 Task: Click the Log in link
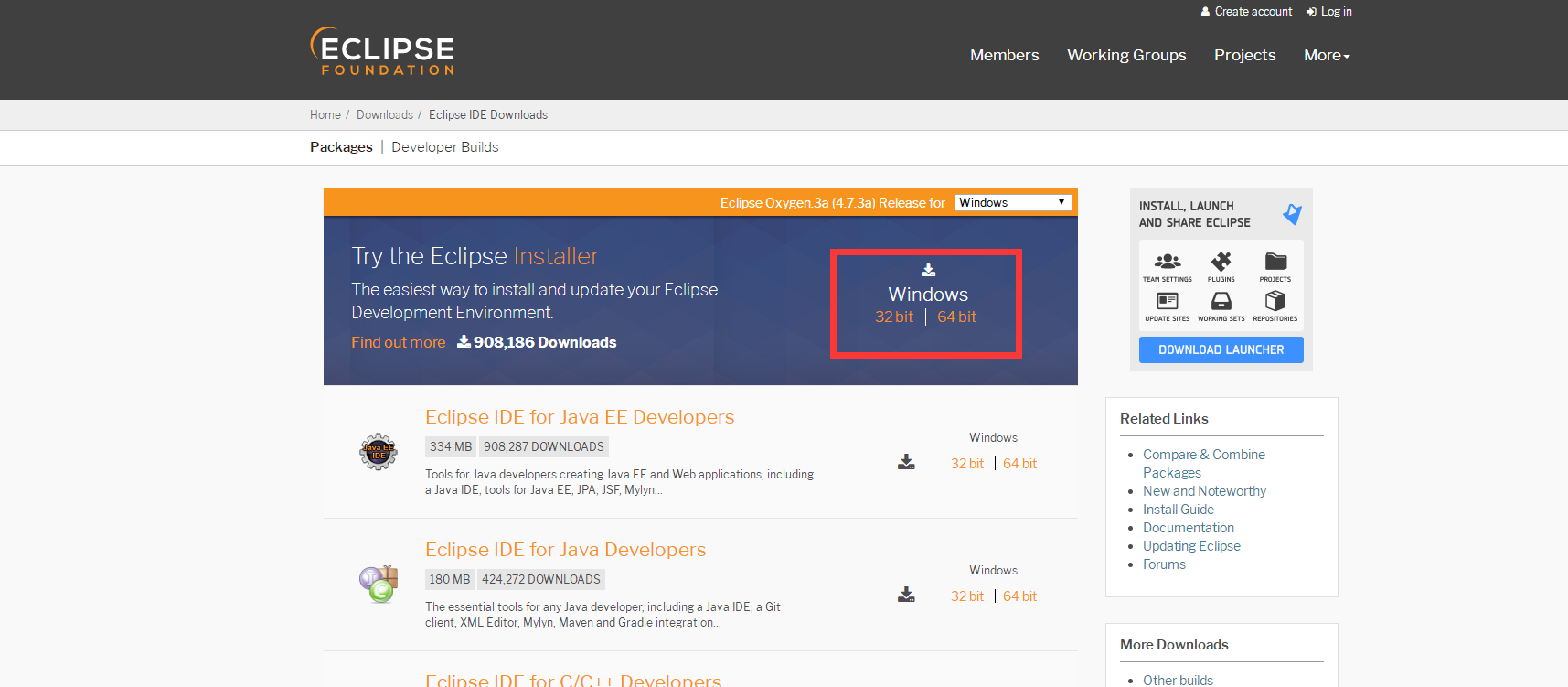click(x=1336, y=12)
